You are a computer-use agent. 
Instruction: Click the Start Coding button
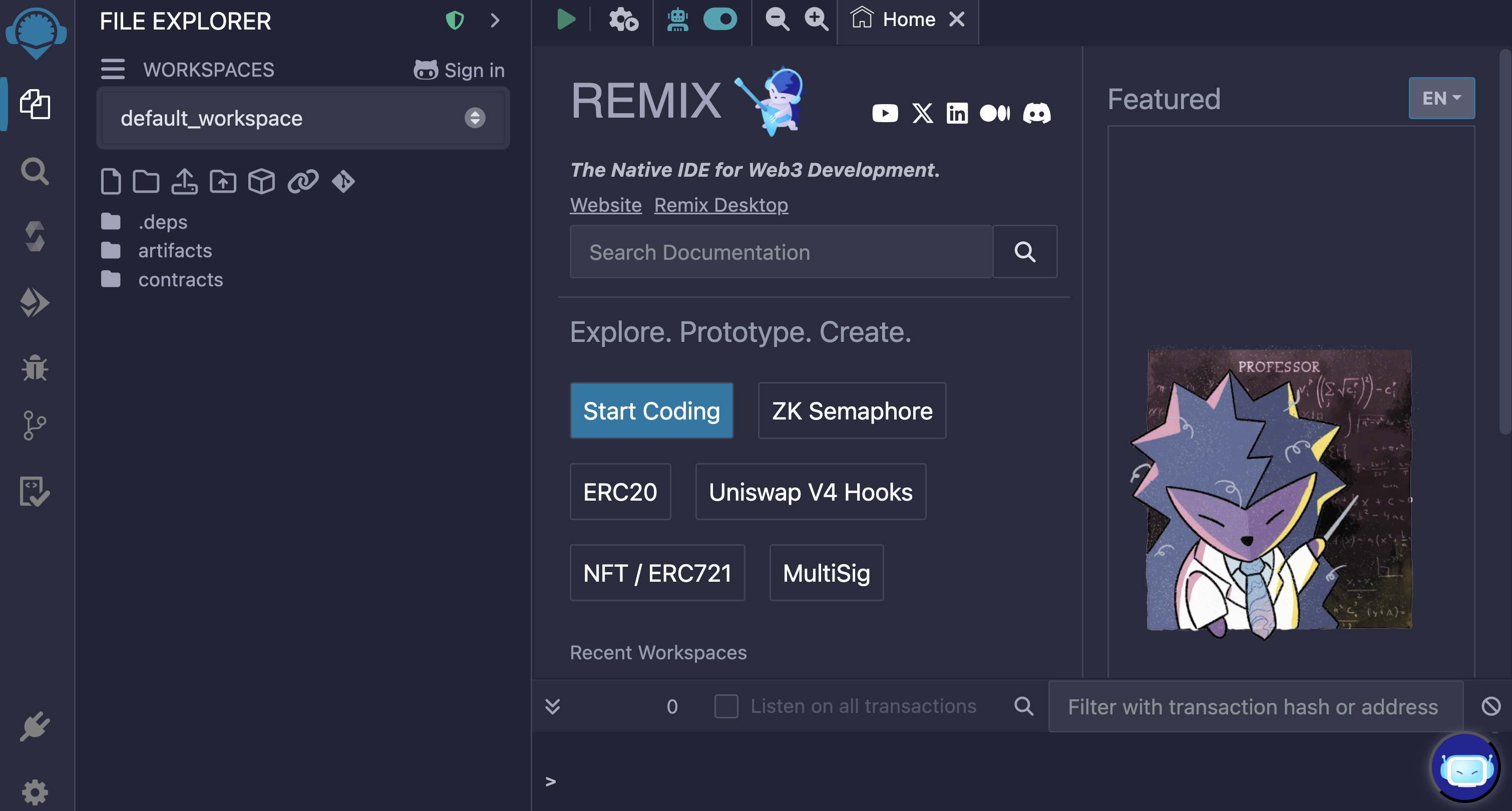651,411
